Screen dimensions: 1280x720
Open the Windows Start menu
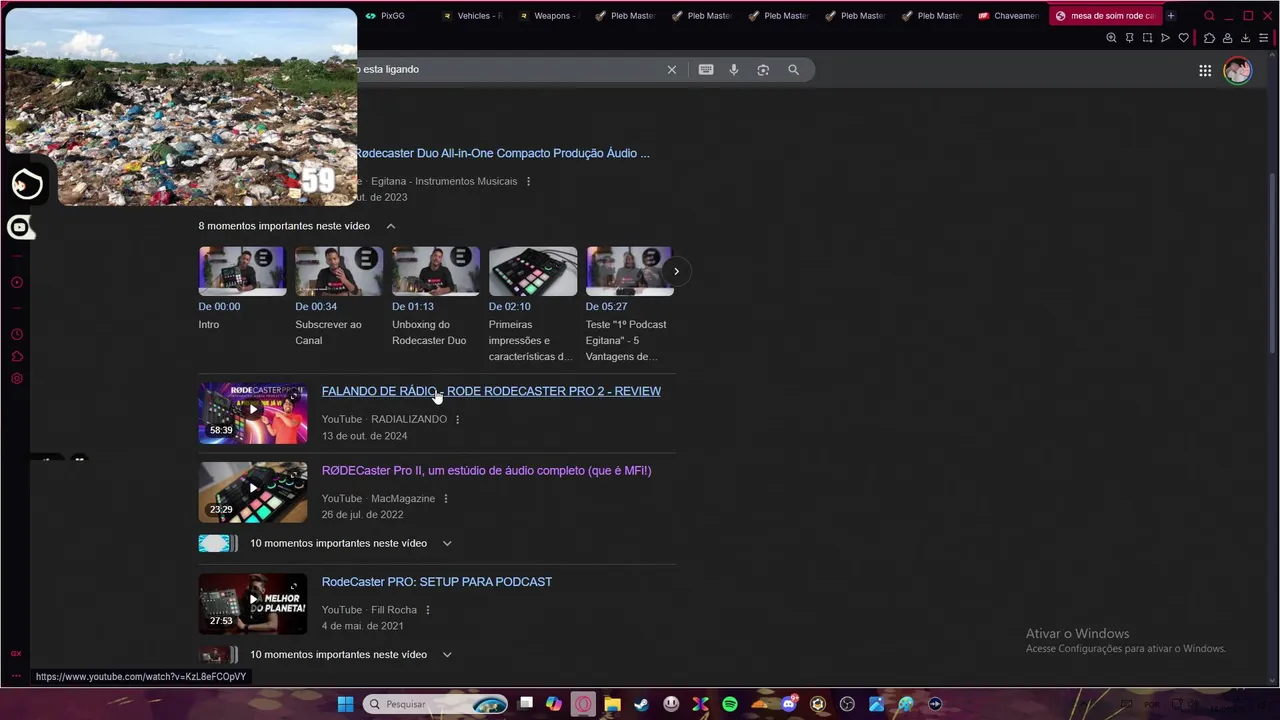[345, 704]
